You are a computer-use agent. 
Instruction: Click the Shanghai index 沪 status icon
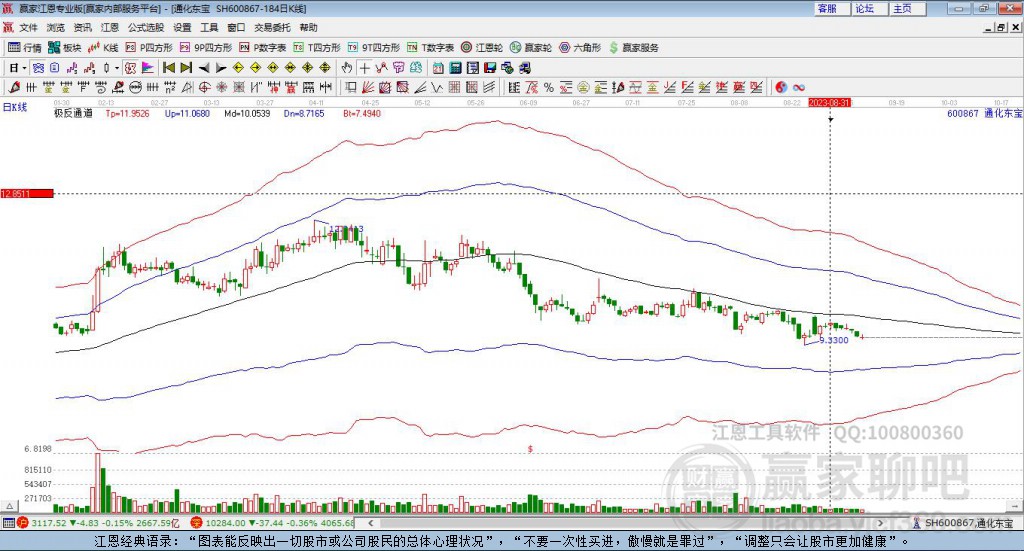tap(23, 523)
